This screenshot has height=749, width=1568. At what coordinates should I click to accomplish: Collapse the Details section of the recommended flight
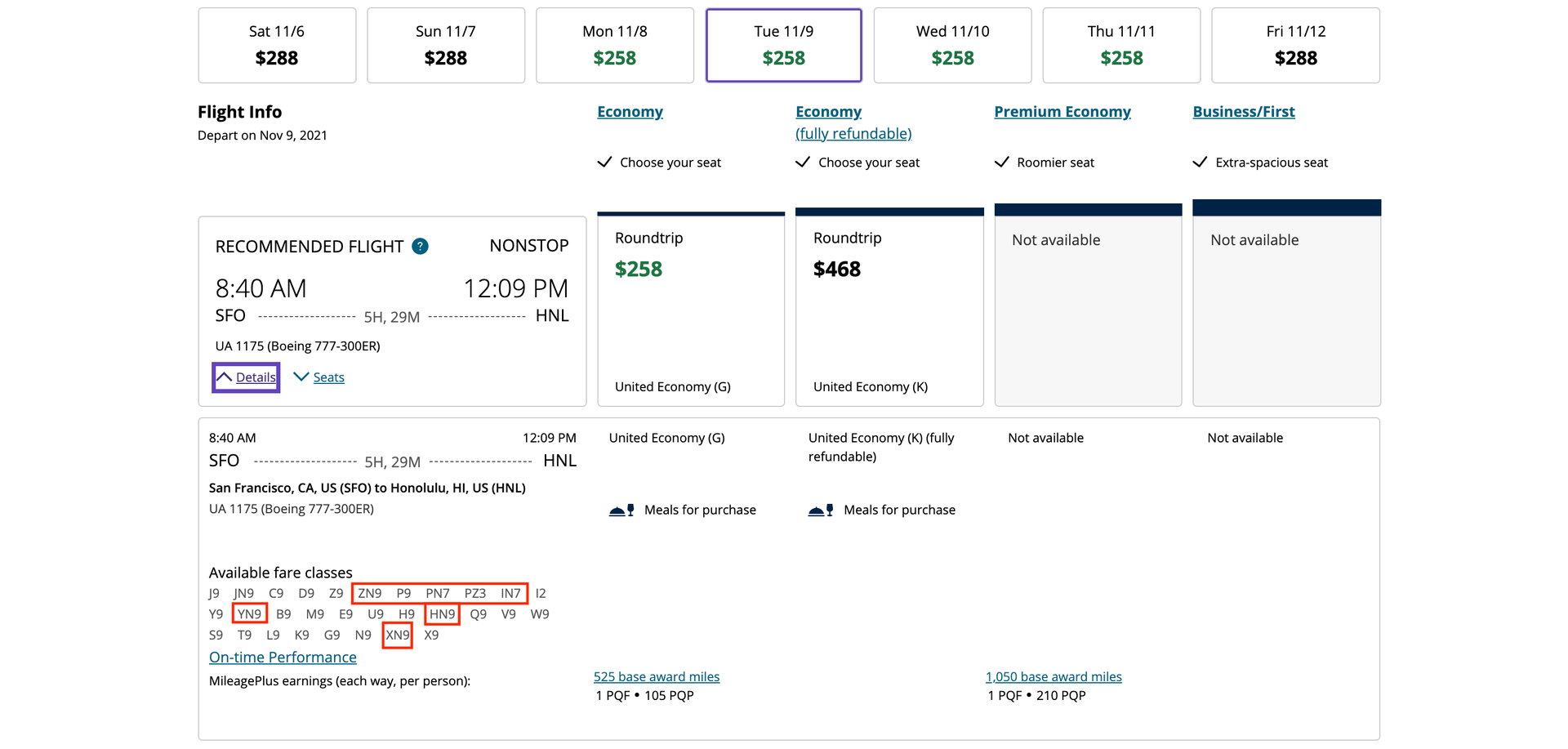[245, 377]
